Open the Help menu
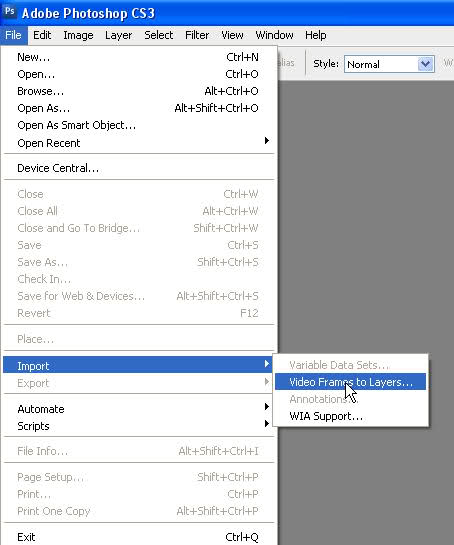 point(316,35)
